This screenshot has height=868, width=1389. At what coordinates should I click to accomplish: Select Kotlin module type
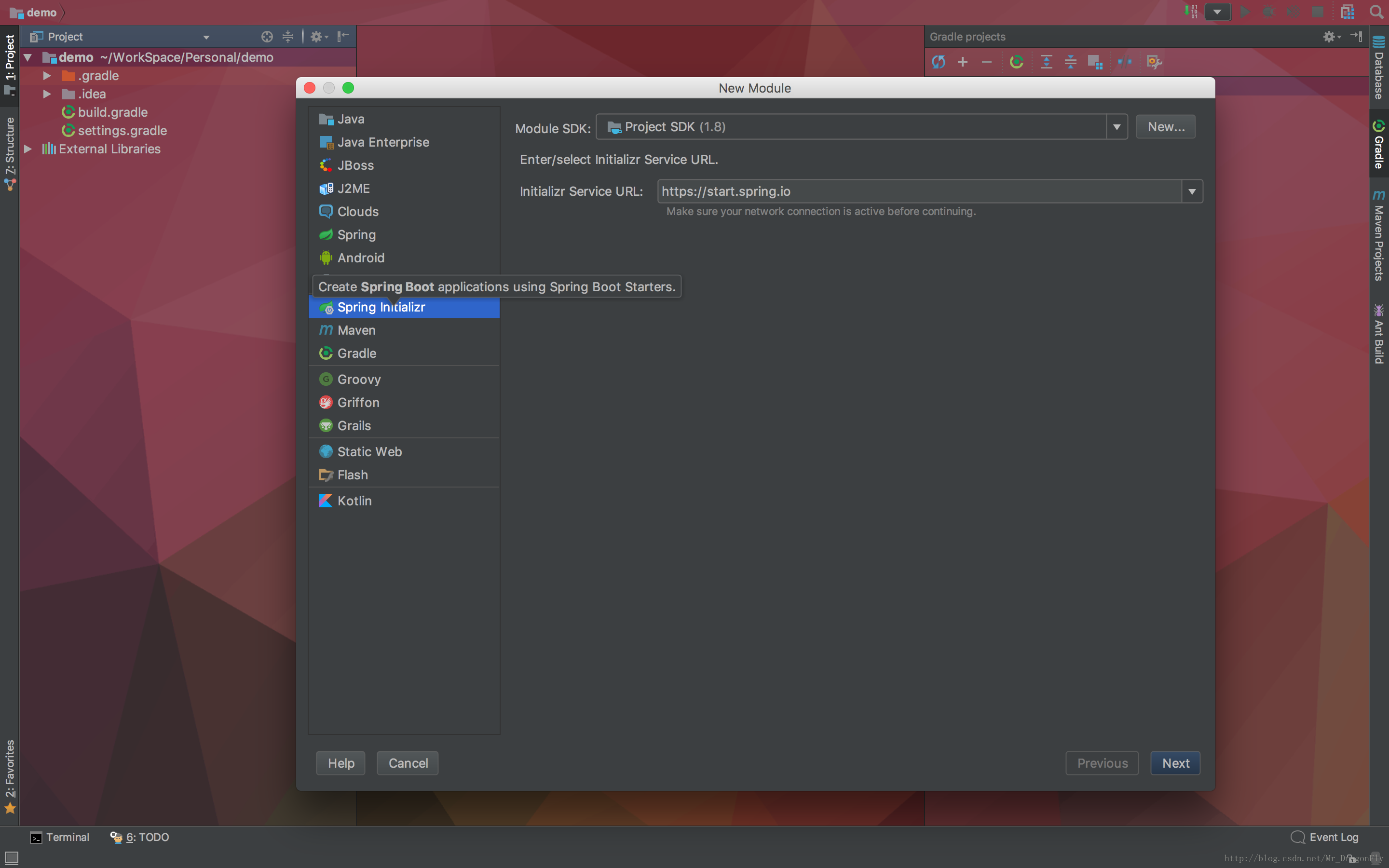(x=404, y=501)
